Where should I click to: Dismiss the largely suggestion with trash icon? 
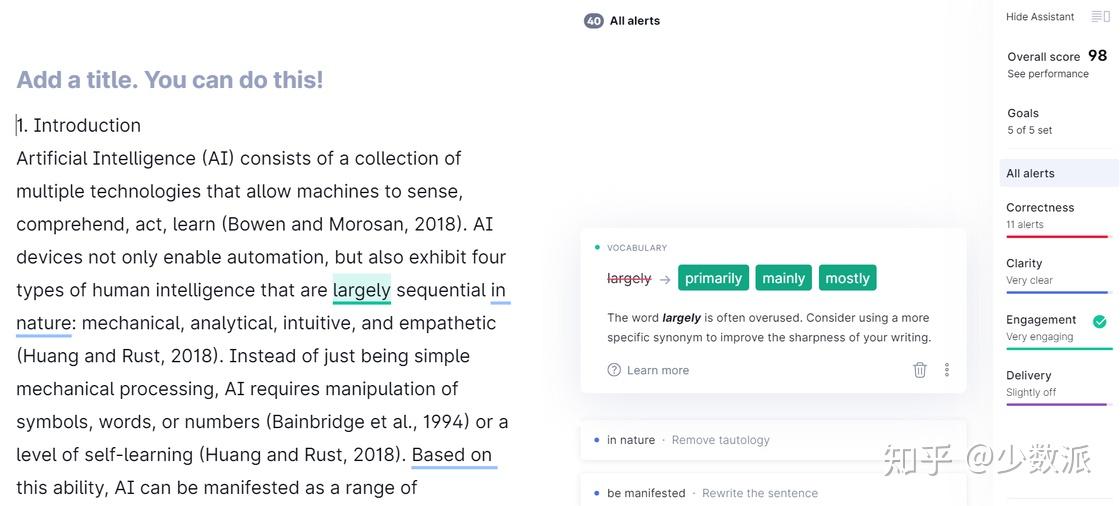click(x=920, y=370)
